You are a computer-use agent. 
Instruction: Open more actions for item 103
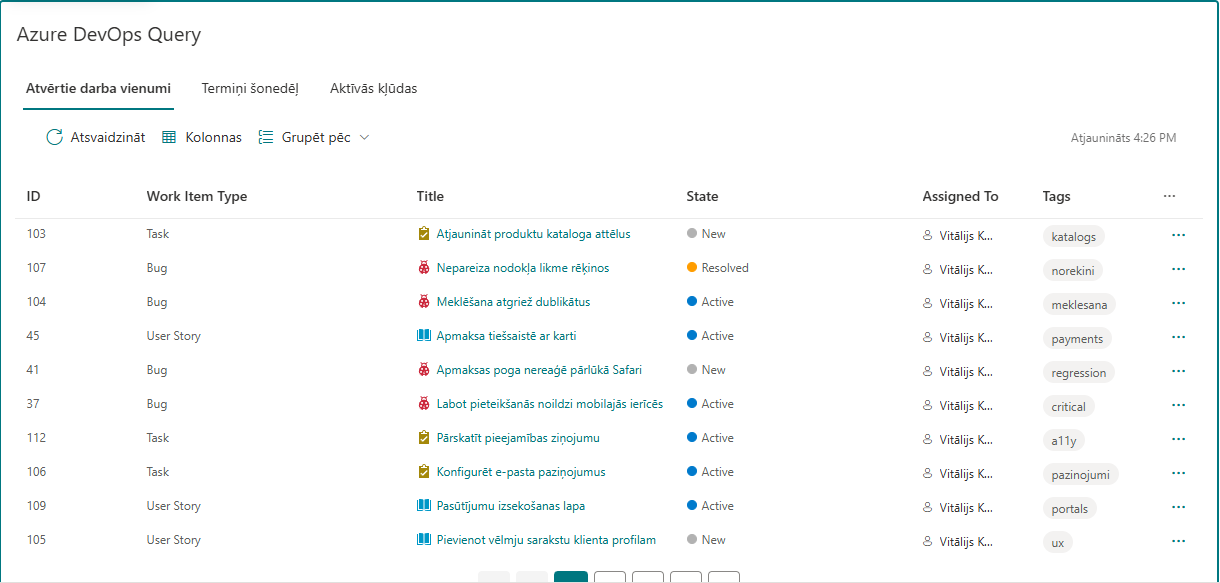coord(1178,234)
